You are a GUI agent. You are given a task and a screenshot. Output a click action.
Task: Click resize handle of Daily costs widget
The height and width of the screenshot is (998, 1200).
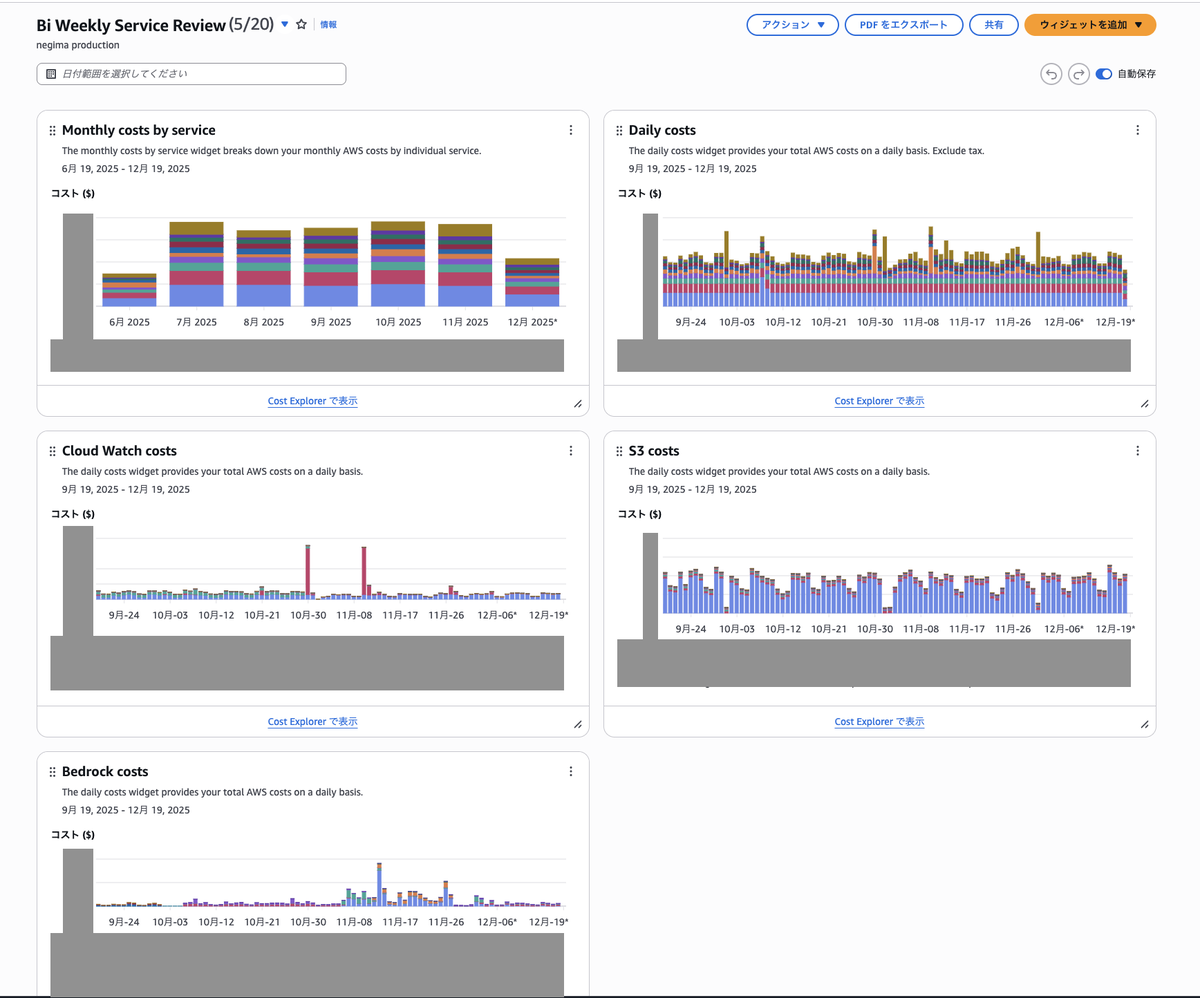coord(1145,404)
